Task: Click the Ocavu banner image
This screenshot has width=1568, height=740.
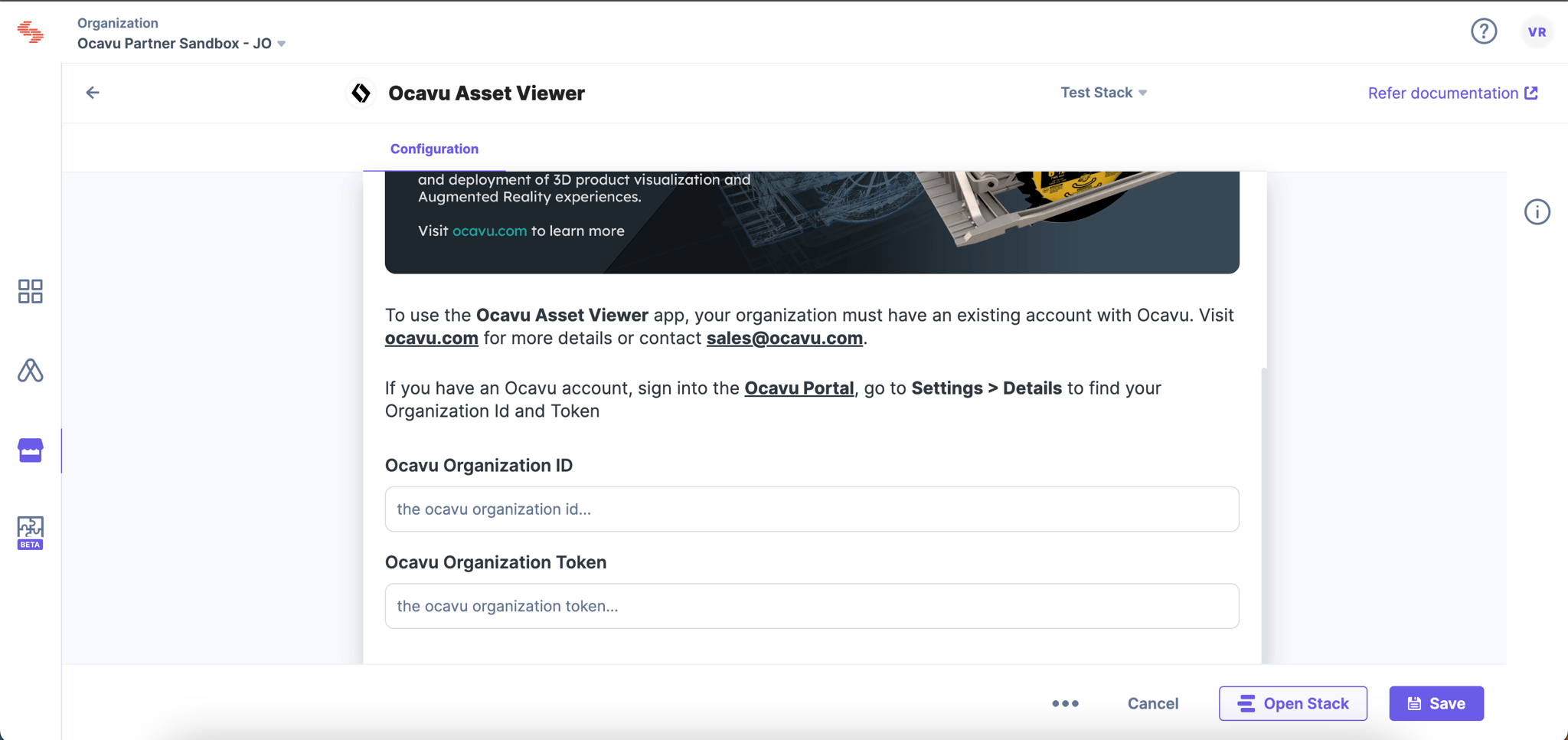Action: [812, 222]
